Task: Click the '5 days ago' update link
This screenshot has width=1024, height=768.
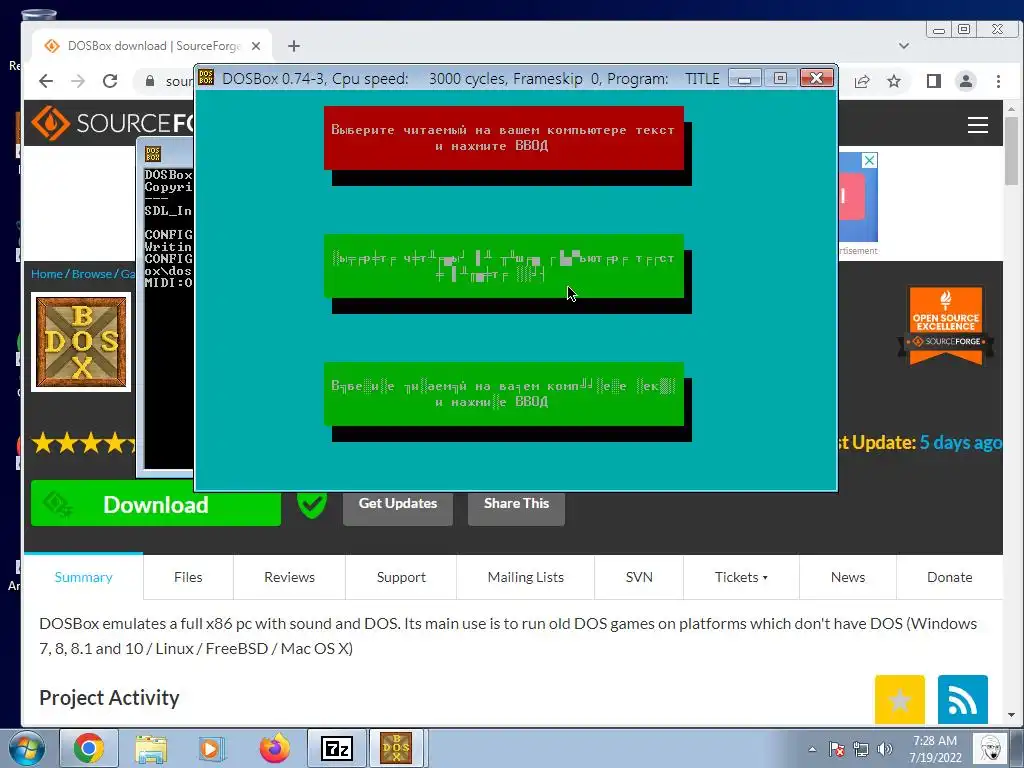Action: (960, 442)
